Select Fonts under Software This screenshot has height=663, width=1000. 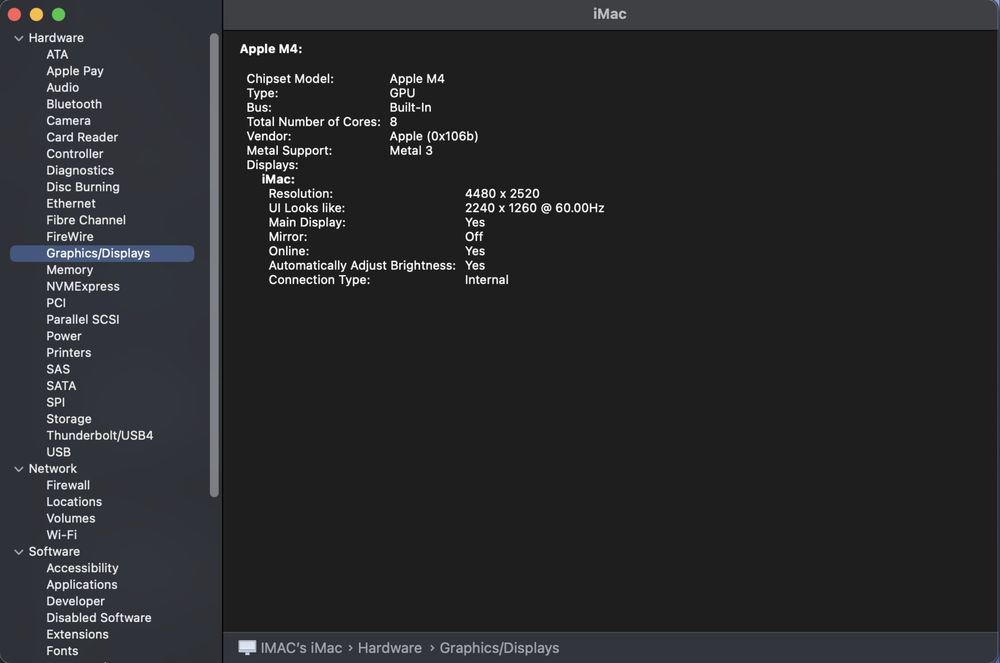tap(62, 652)
